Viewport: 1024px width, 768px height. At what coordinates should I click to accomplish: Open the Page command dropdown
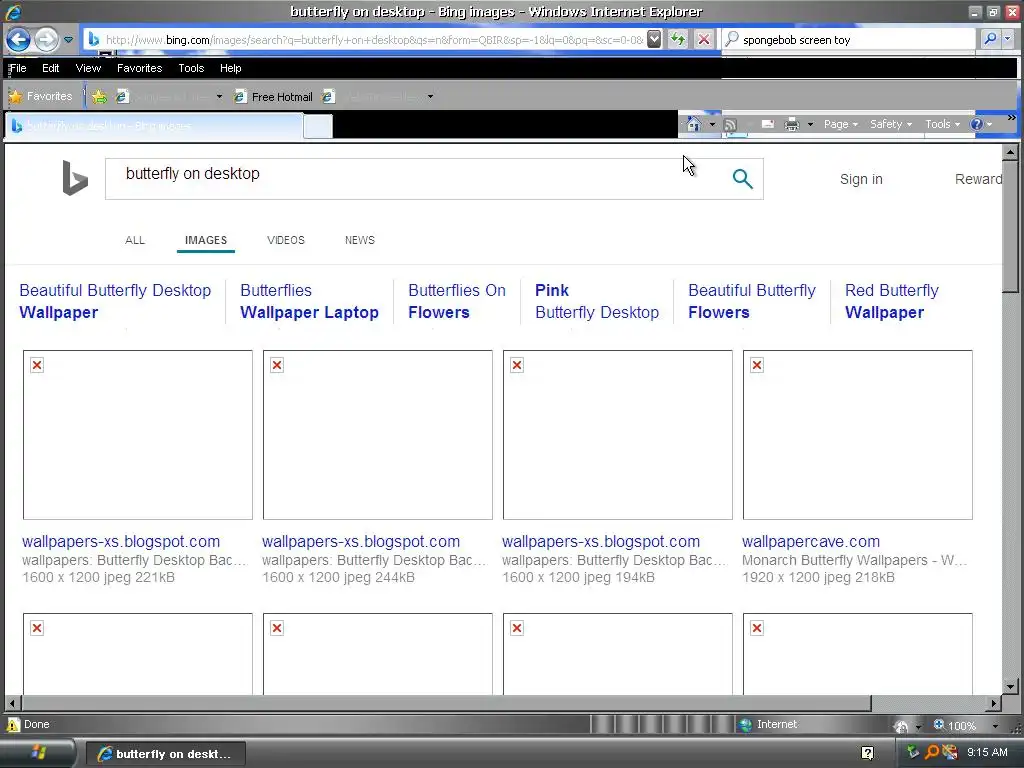point(840,124)
